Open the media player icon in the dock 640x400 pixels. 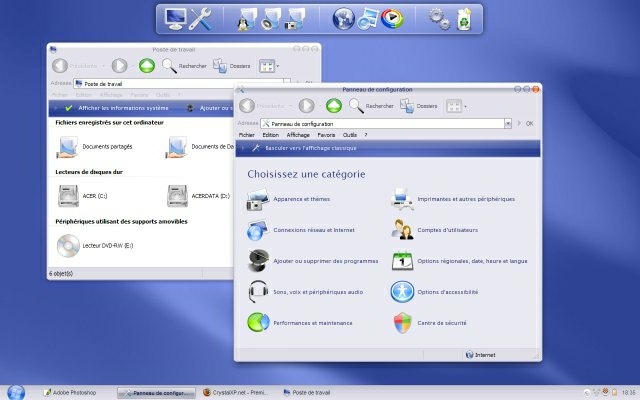[394, 17]
